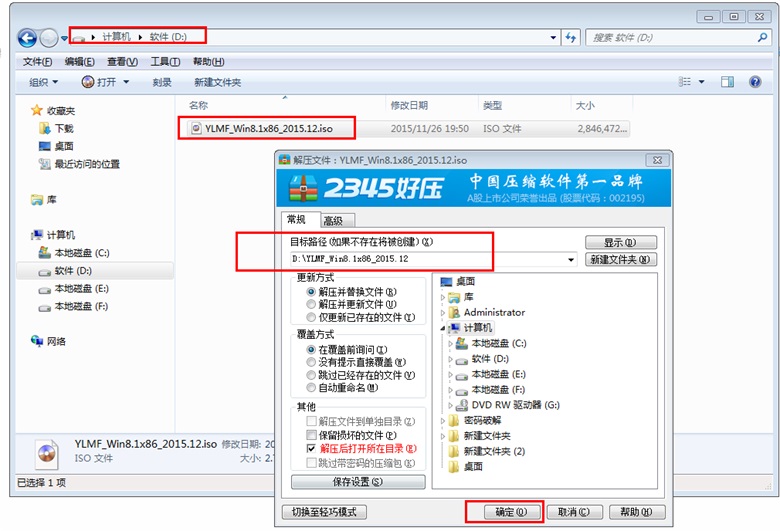Image resolution: width=780 pixels, height=531 pixels.
Task: Expand 本地磁盘 (C:) in dialog tree
Action: pos(451,343)
